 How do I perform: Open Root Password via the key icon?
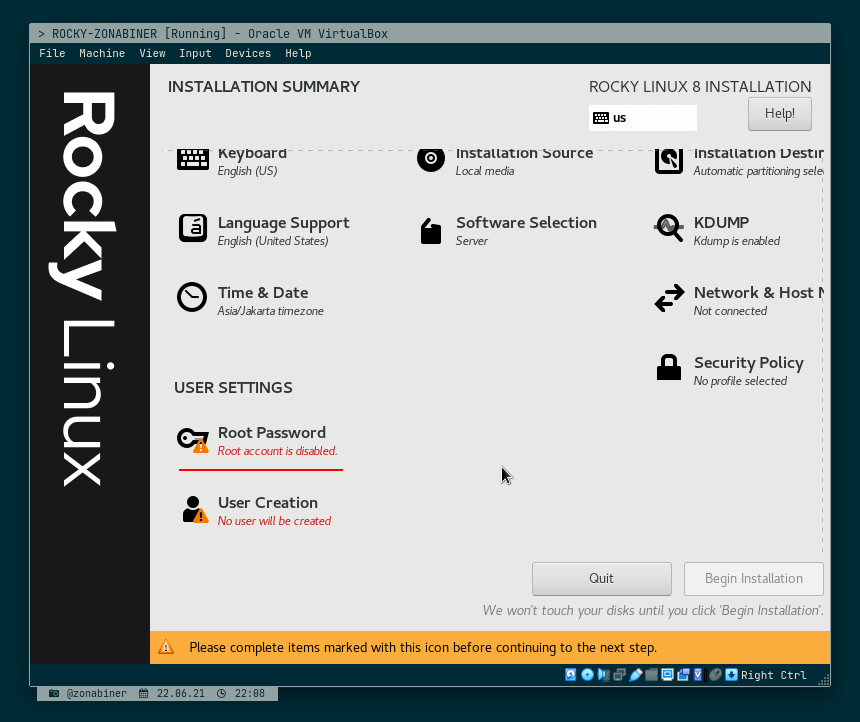coord(192,439)
